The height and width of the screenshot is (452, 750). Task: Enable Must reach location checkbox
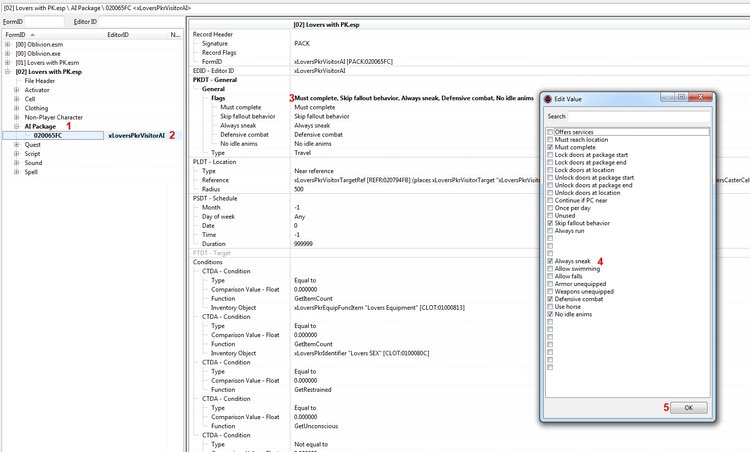[x=550, y=140]
